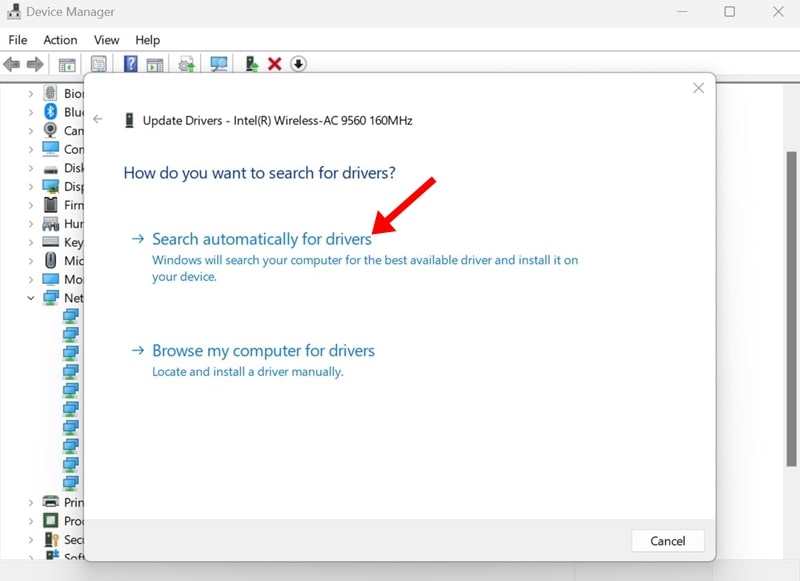Collapse the Network adapters tree node
Viewport: 800px width, 581px height.
click(31, 298)
